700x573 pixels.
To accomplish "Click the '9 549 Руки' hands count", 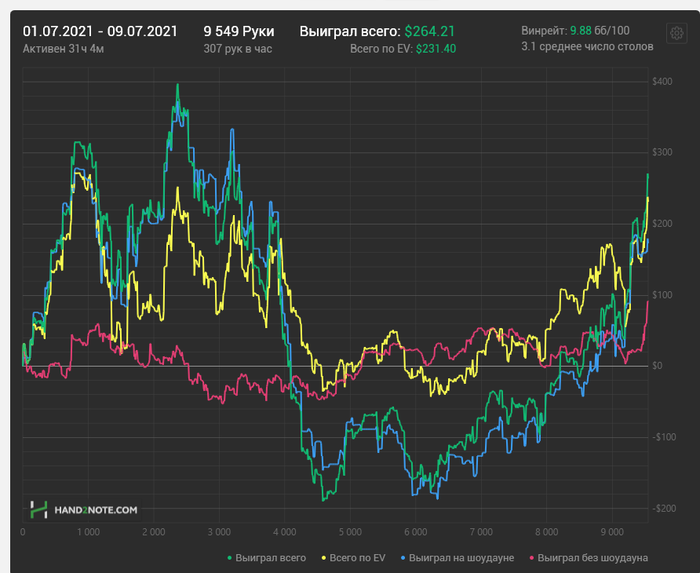I will coord(239,31).
